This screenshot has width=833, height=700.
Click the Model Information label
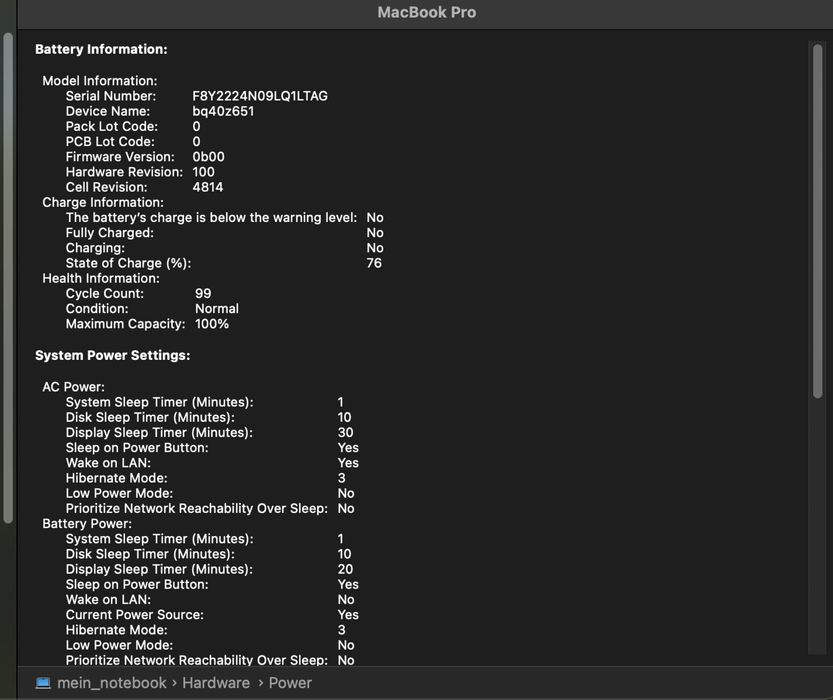100,81
